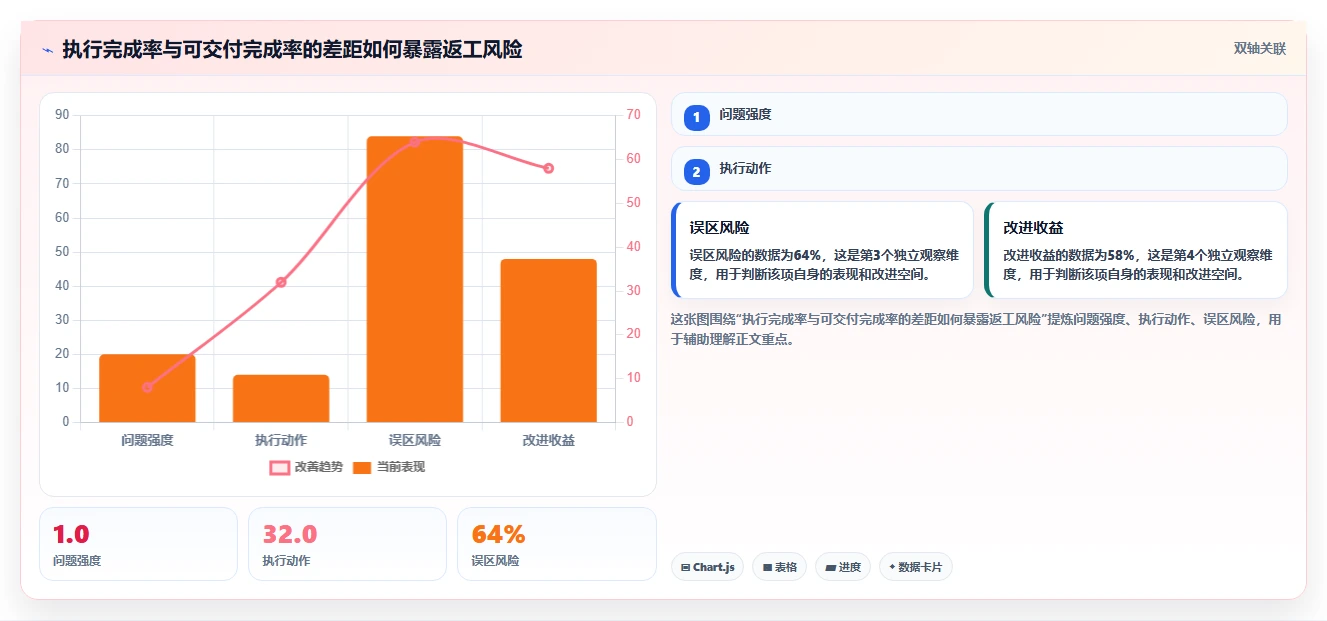This screenshot has width=1327, height=621.
Task: Select the Chart.js tag chip
Action: (x=707, y=567)
